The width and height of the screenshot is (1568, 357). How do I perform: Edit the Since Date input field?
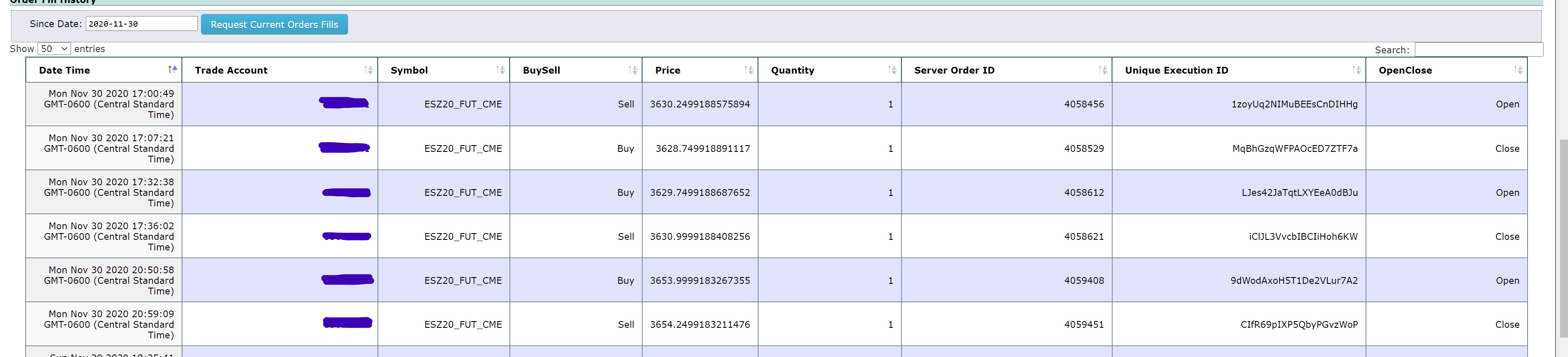(142, 24)
